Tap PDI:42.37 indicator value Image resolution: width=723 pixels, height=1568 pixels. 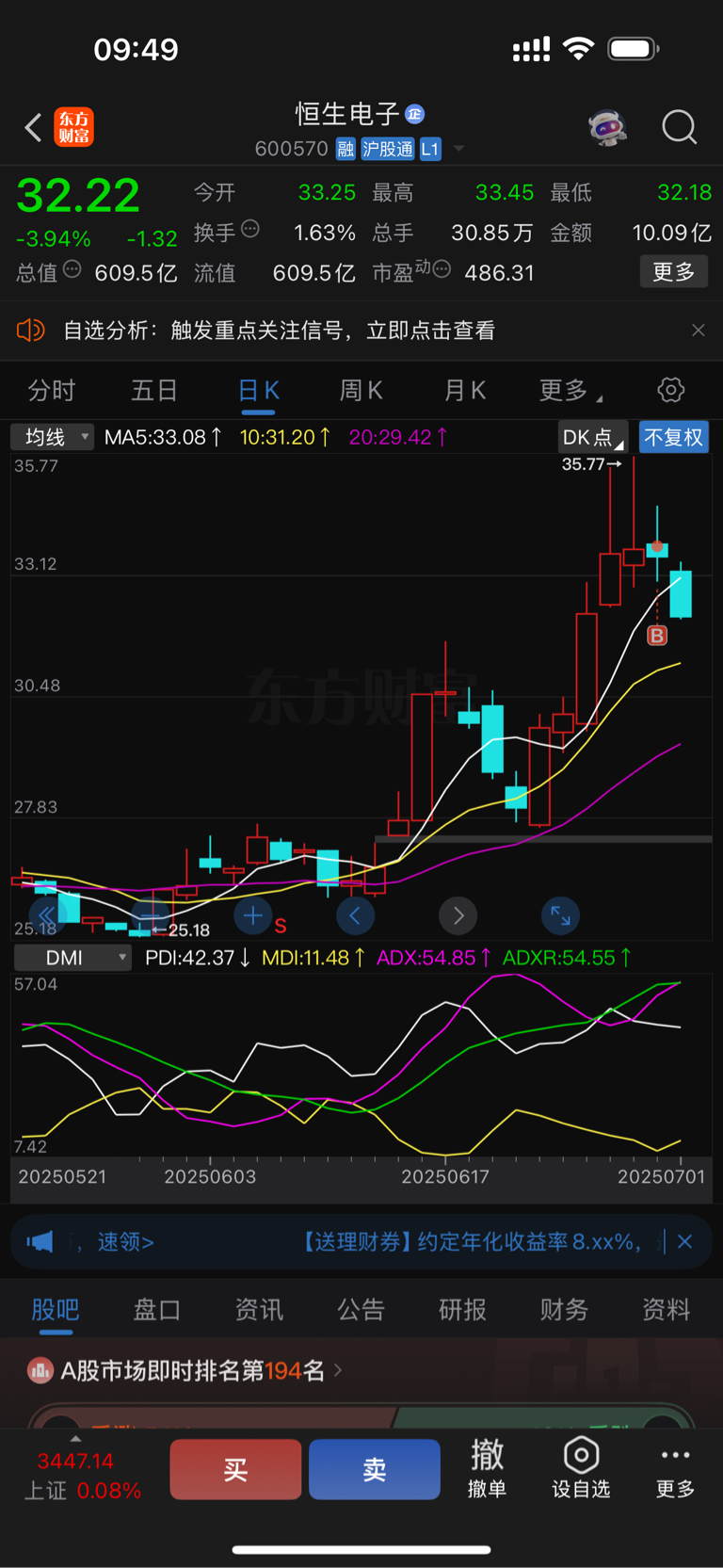point(198,958)
